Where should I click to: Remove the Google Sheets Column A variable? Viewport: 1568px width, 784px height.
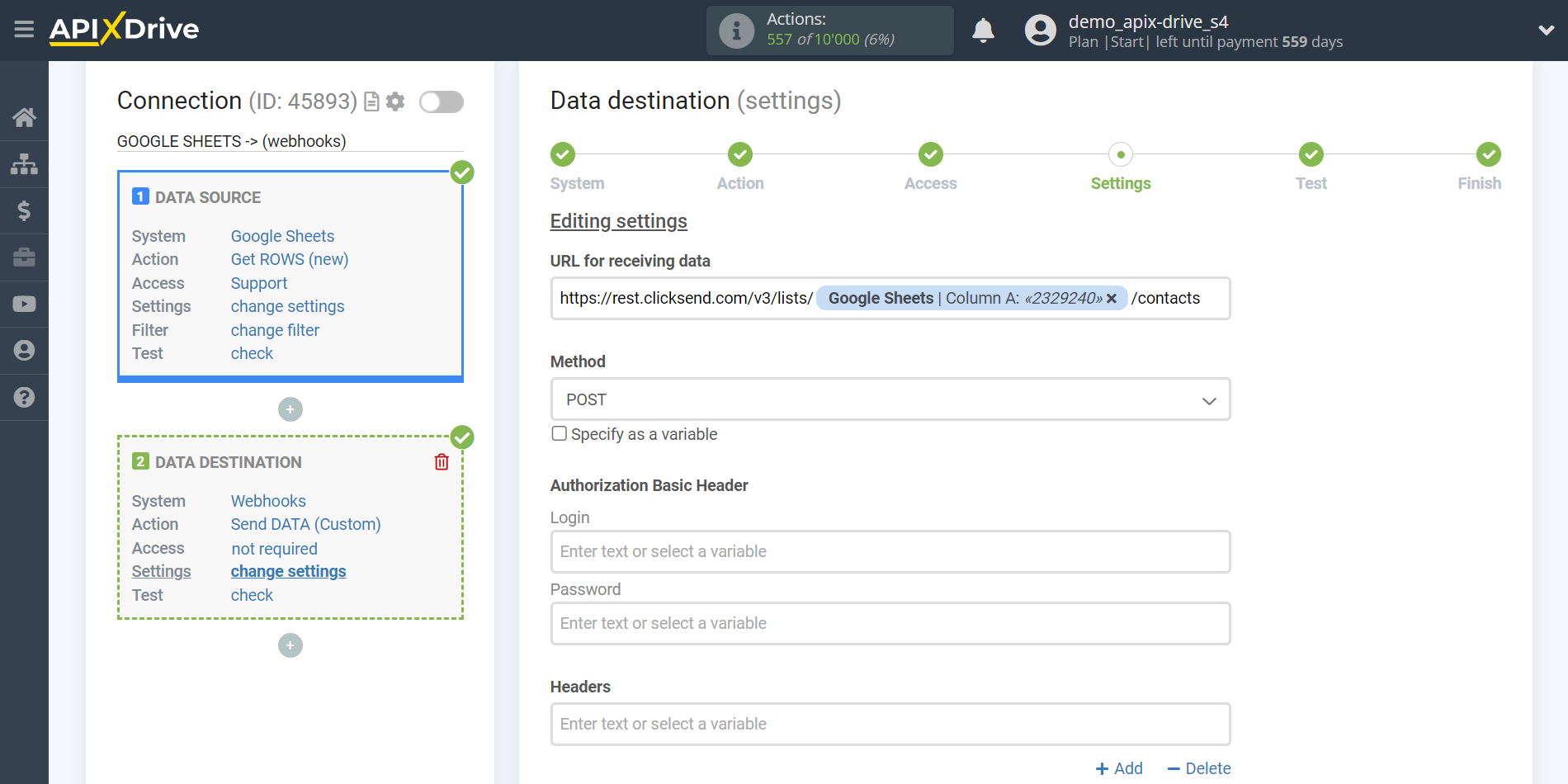pos(1112,299)
